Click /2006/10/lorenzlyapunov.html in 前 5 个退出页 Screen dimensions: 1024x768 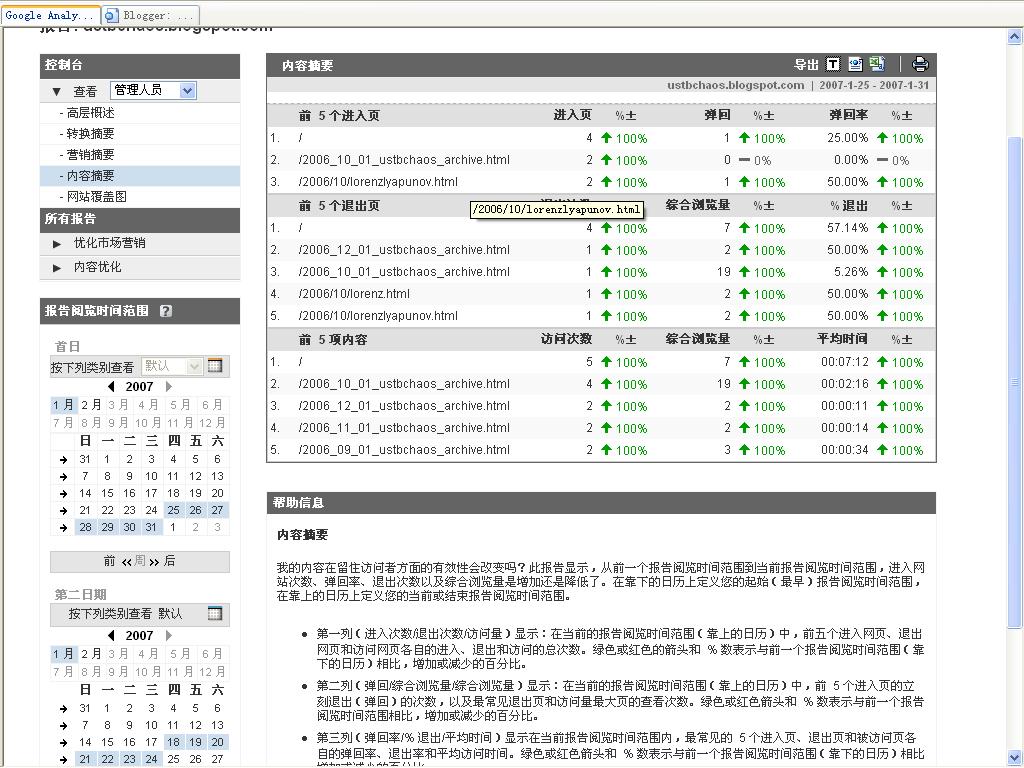click(x=377, y=316)
